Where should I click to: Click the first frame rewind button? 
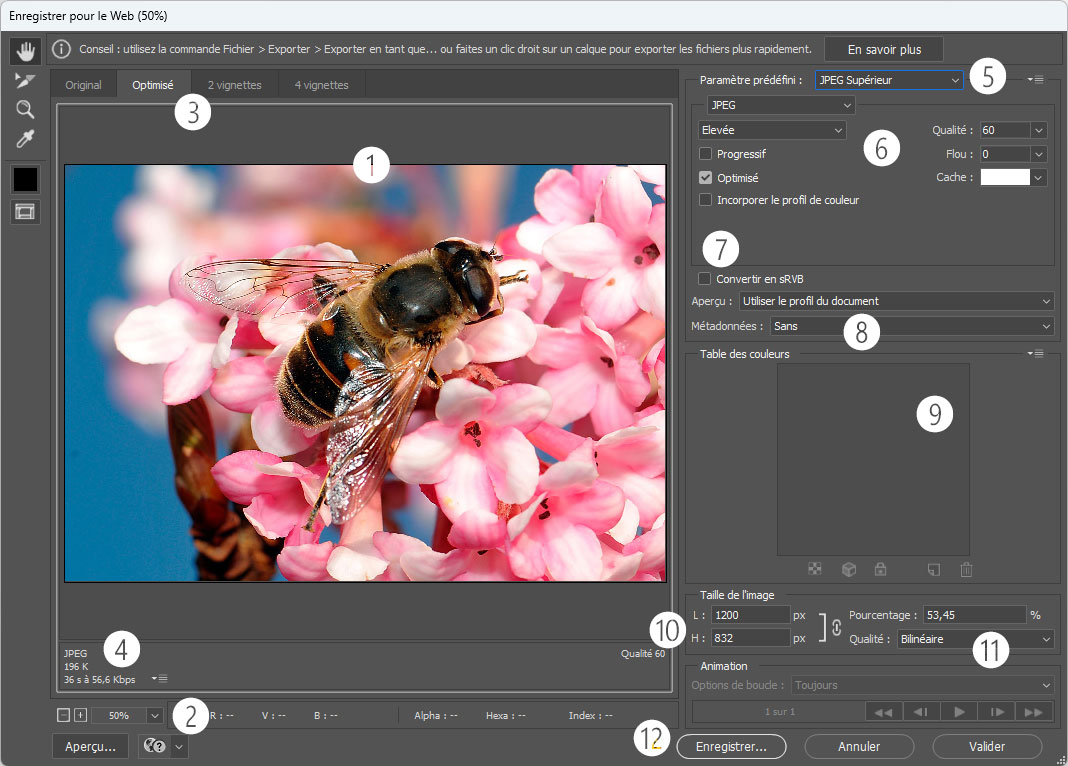[883, 712]
